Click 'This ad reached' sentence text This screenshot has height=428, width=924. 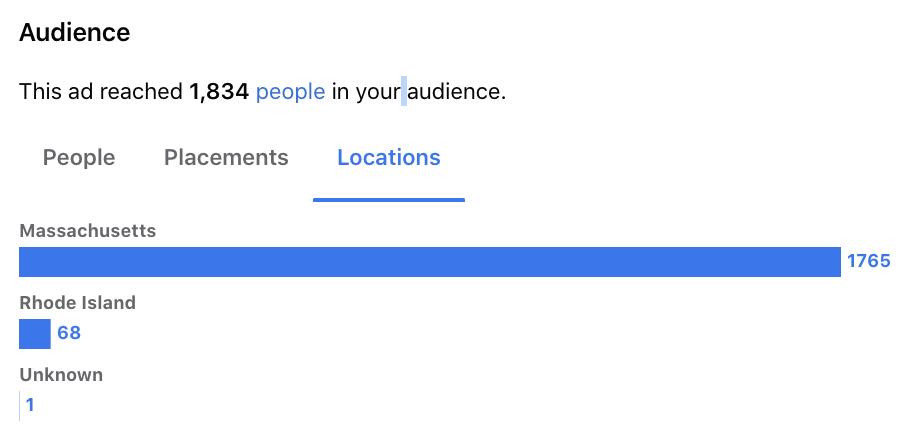pos(101,92)
